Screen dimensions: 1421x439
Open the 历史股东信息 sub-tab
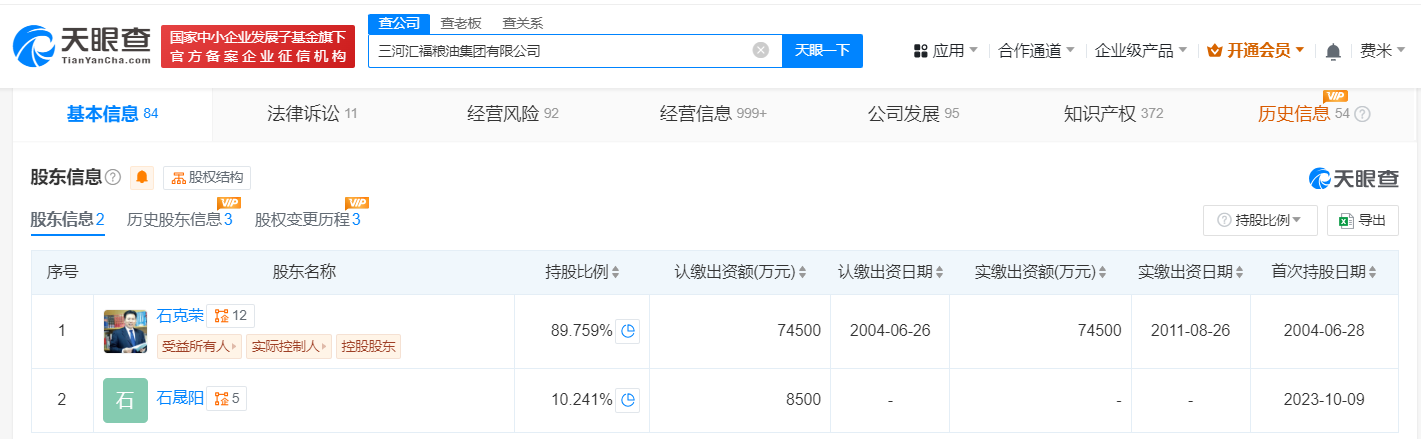pos(179,220)
